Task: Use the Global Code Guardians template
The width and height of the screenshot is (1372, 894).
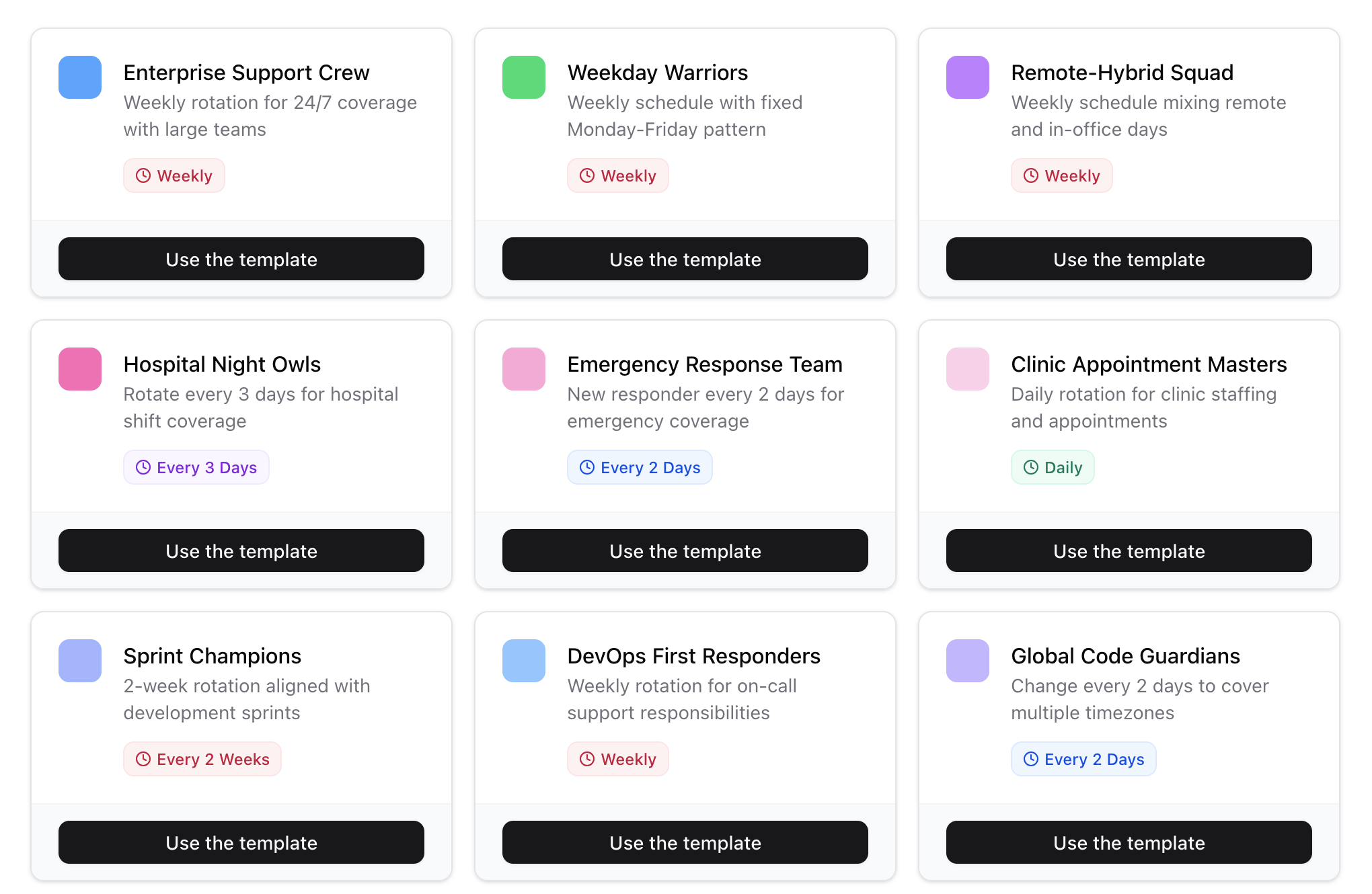Action: tap(1129, 842)
